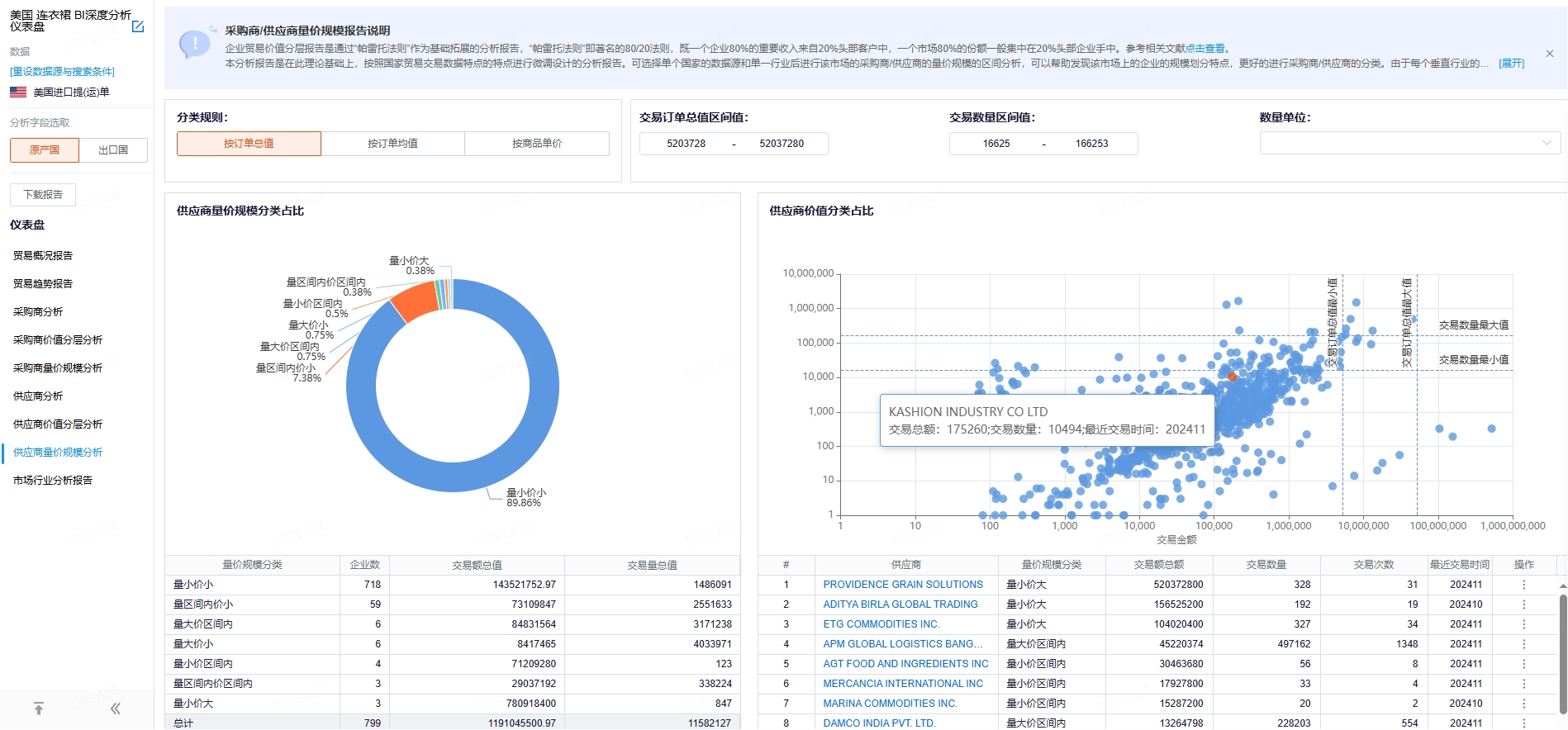Image resolution: width=1568 pixels, height=730 pixels.
Task: Collapse the sidebar with double chevron
Action: point(116,709)
